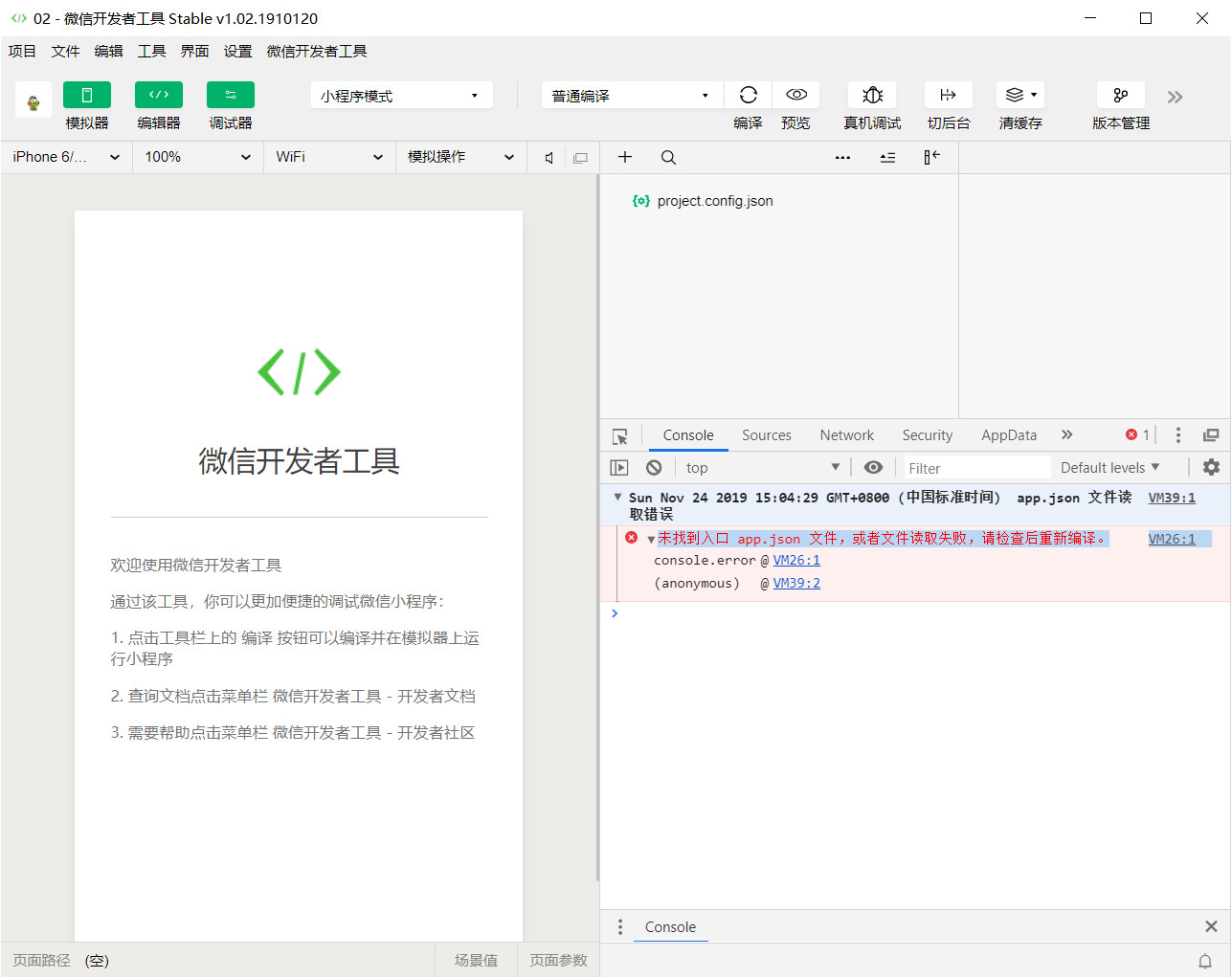1232x978 pixels.
Task: Toggle the 编辑器 editor panel button
Action: (159, 95)
